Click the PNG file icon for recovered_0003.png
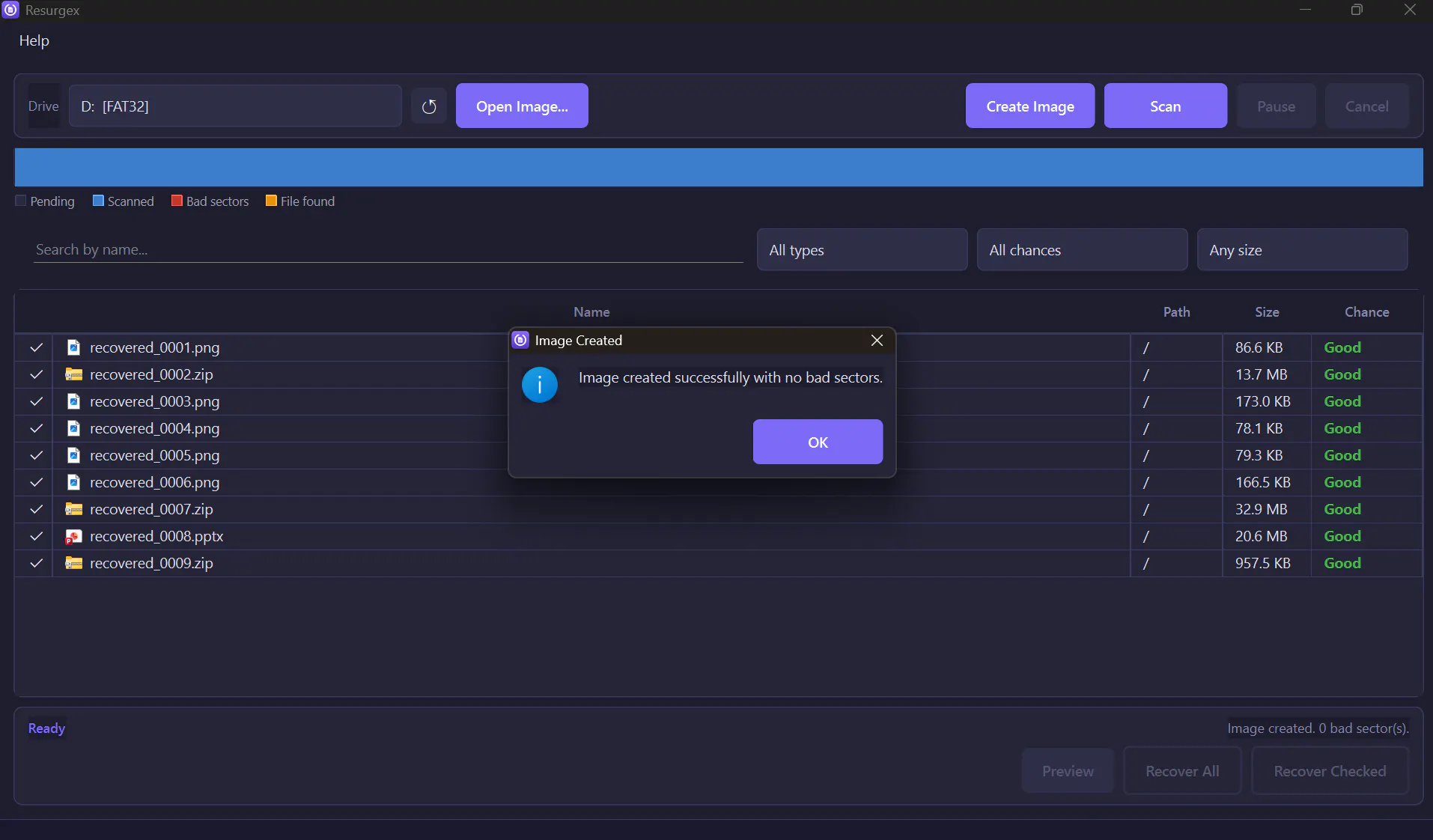 (x=73, y=401)
